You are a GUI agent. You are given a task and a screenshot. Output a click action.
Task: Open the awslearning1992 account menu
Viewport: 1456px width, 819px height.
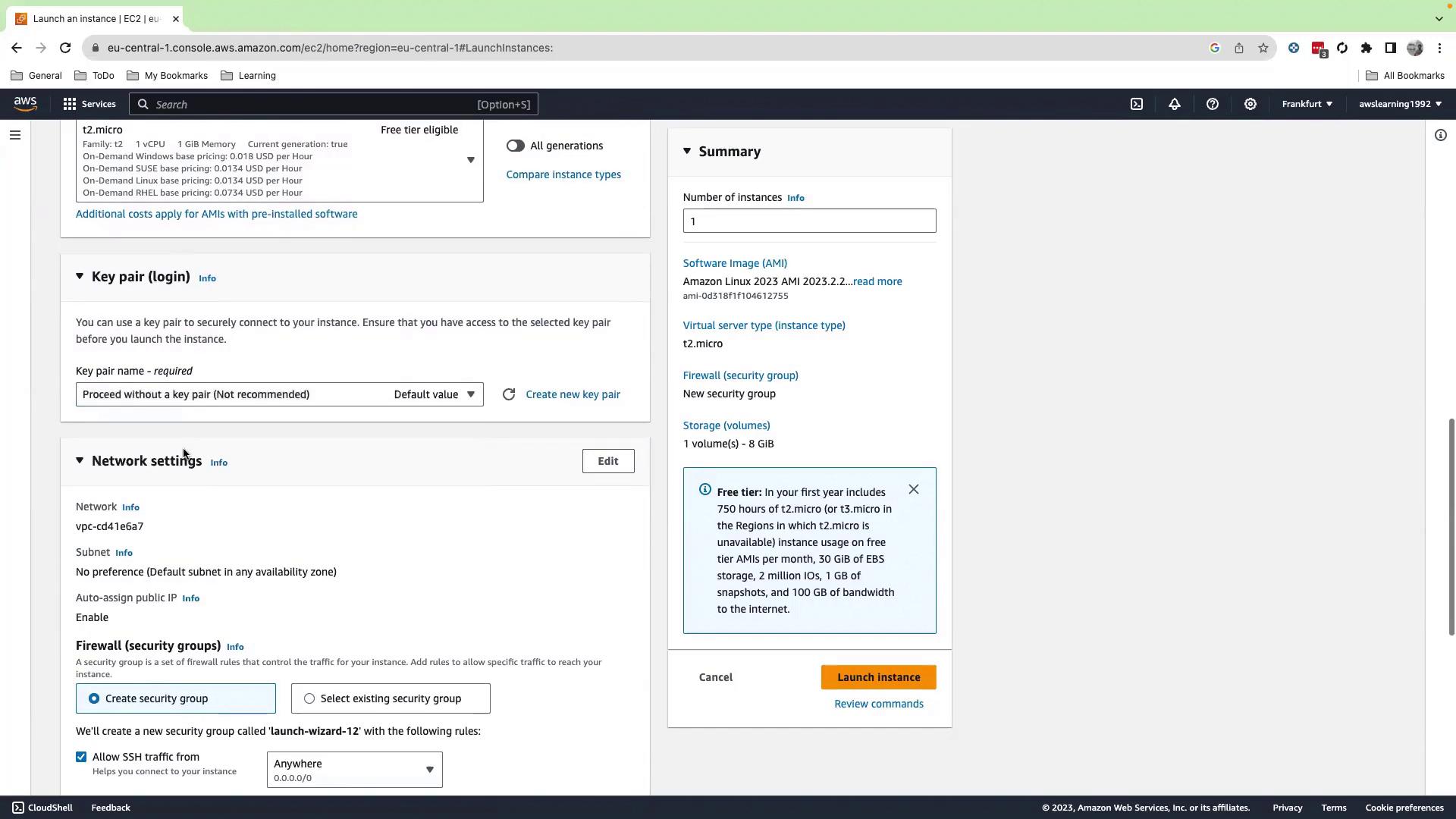[1400, 104]
